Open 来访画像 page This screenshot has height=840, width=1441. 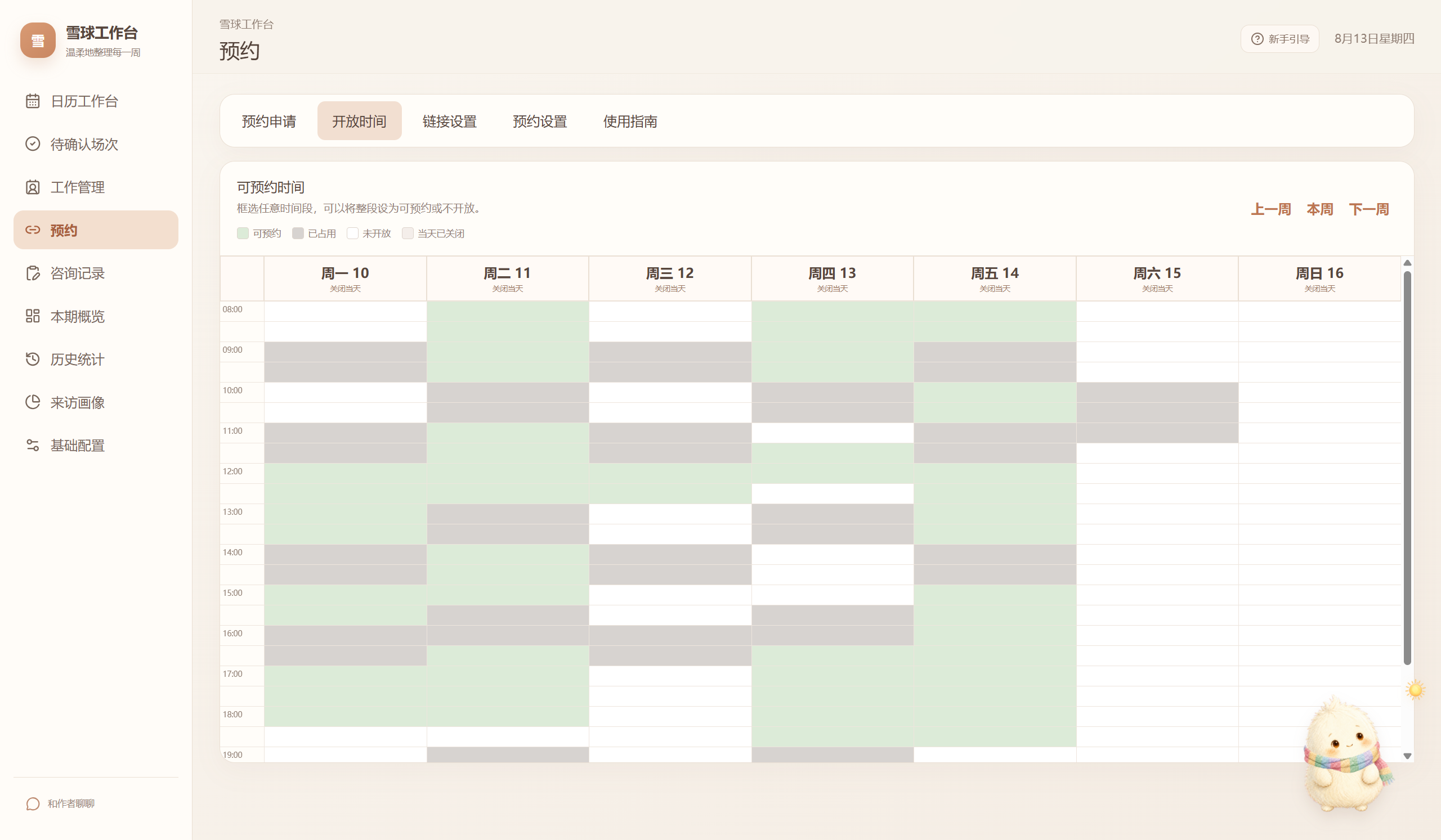click(96, 402)
